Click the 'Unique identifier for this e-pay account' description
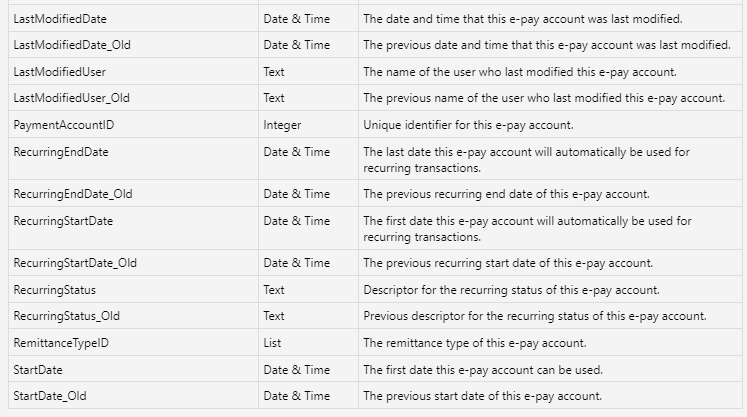 pos(467,125)
